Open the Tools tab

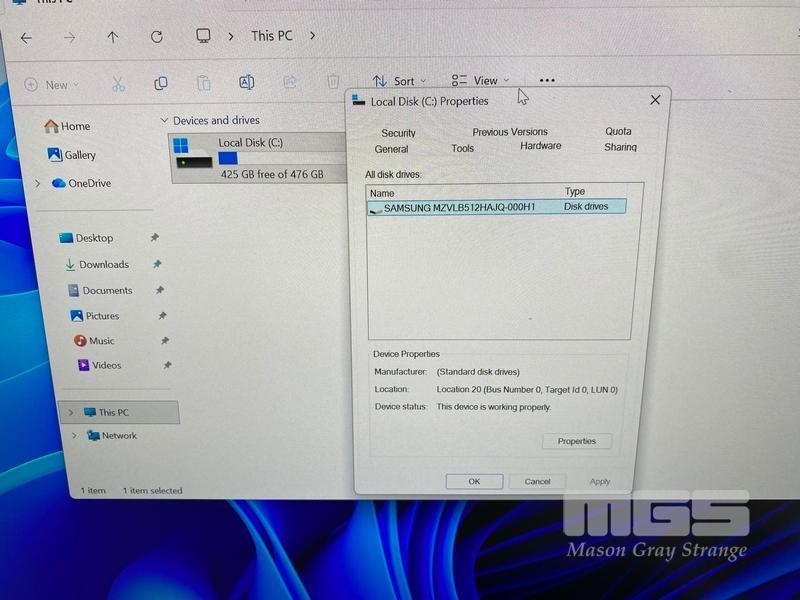click(462, 148)
